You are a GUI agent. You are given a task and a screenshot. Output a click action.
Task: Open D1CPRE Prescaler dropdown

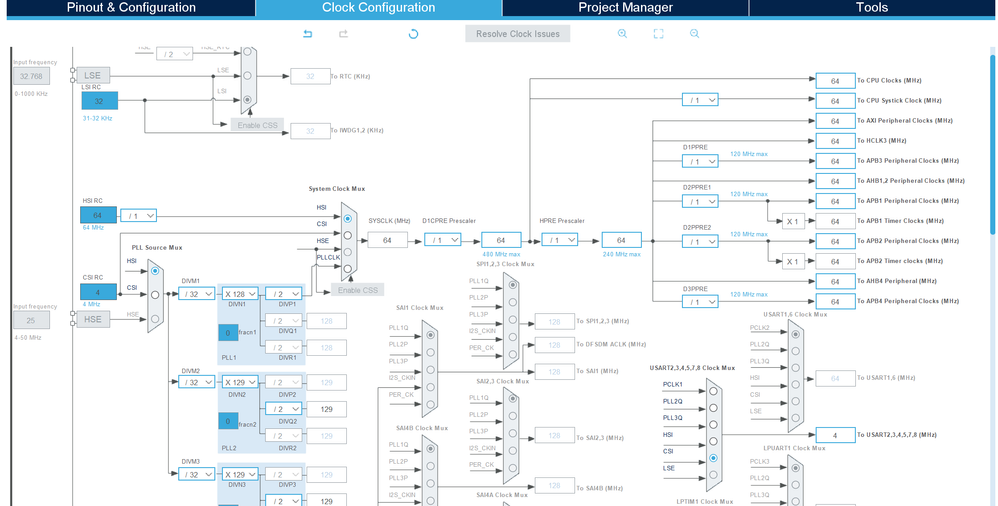point(442,240)
